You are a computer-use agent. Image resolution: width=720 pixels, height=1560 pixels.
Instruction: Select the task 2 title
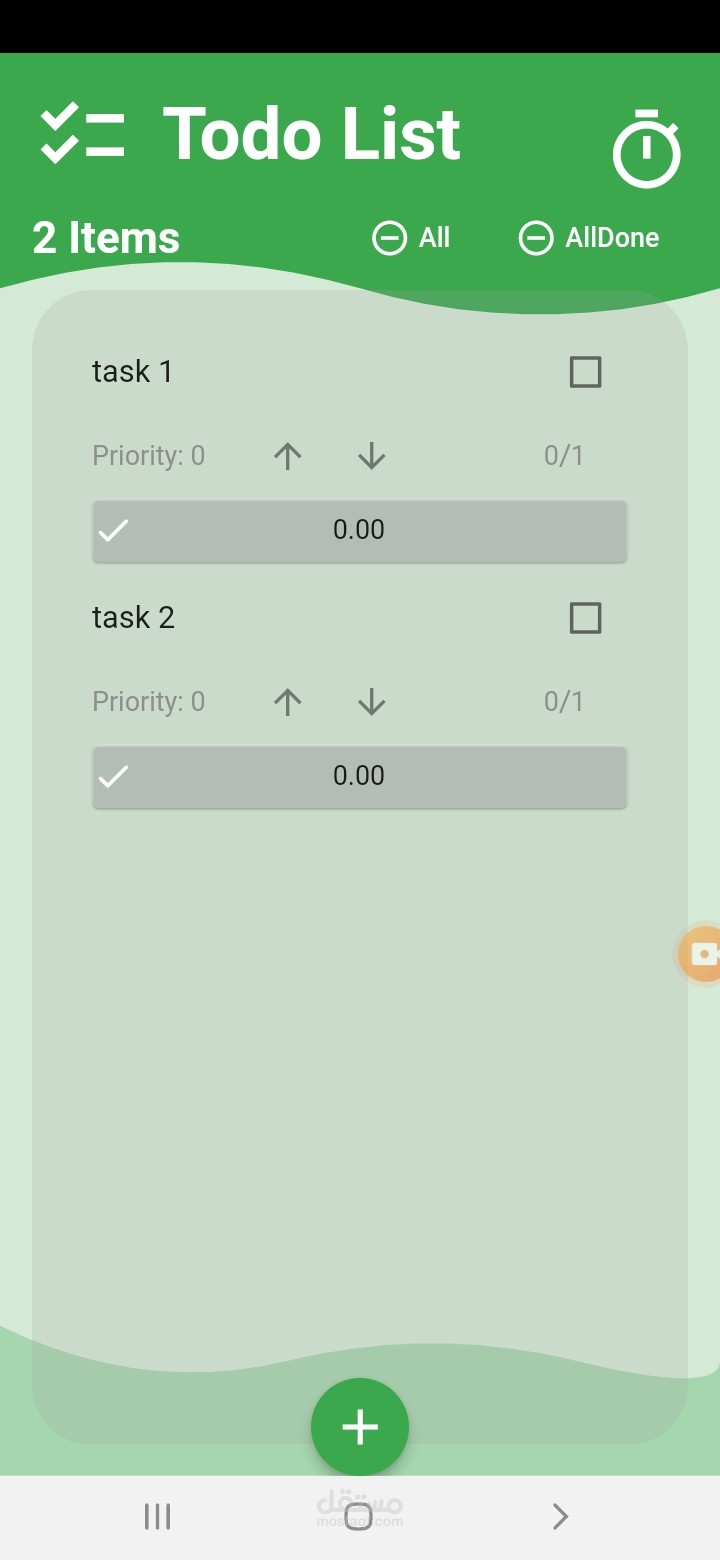[x=133, y=618]
